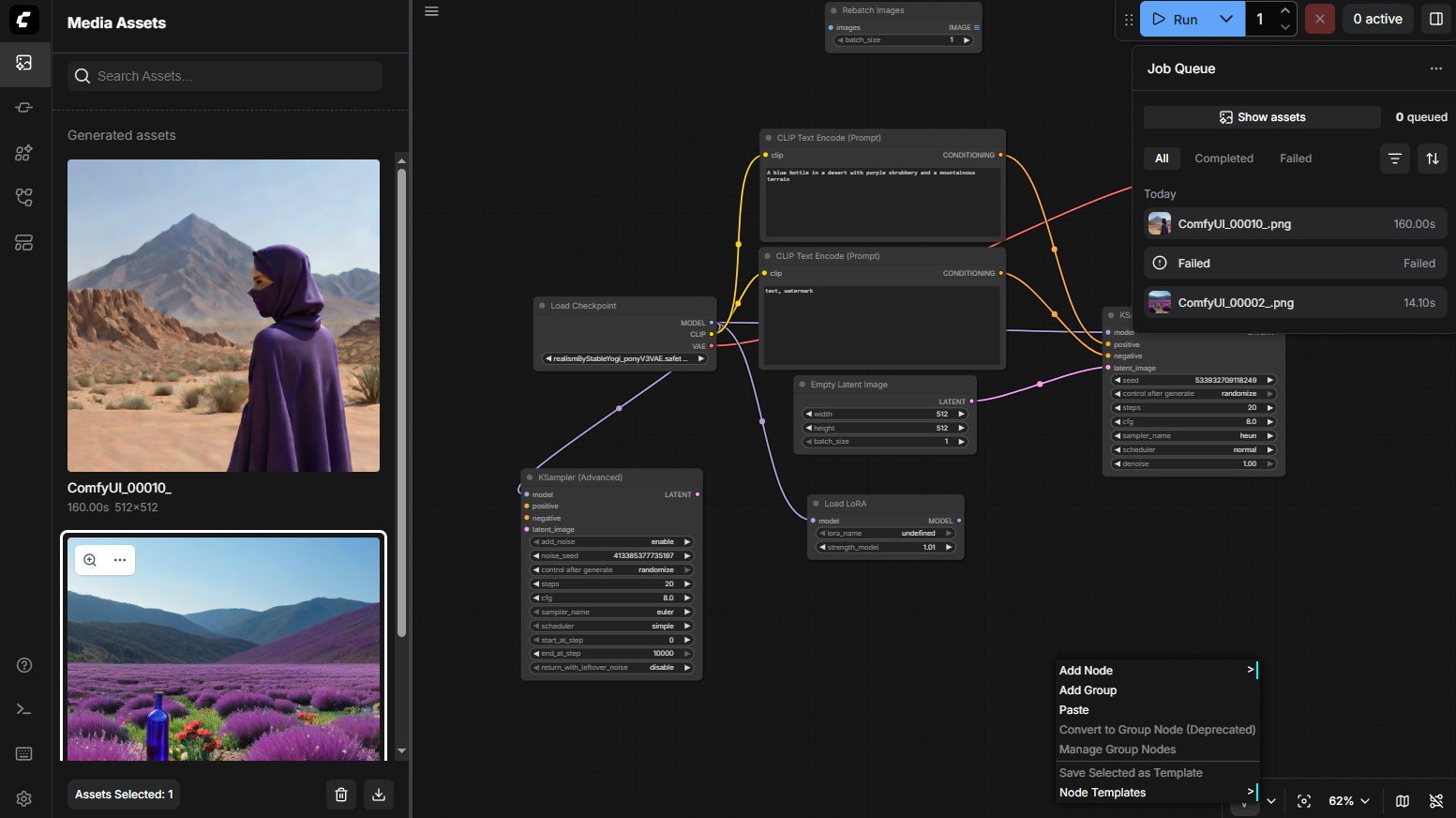Adjust the strength_model value in Load LoRA

(x=886, y=547)
